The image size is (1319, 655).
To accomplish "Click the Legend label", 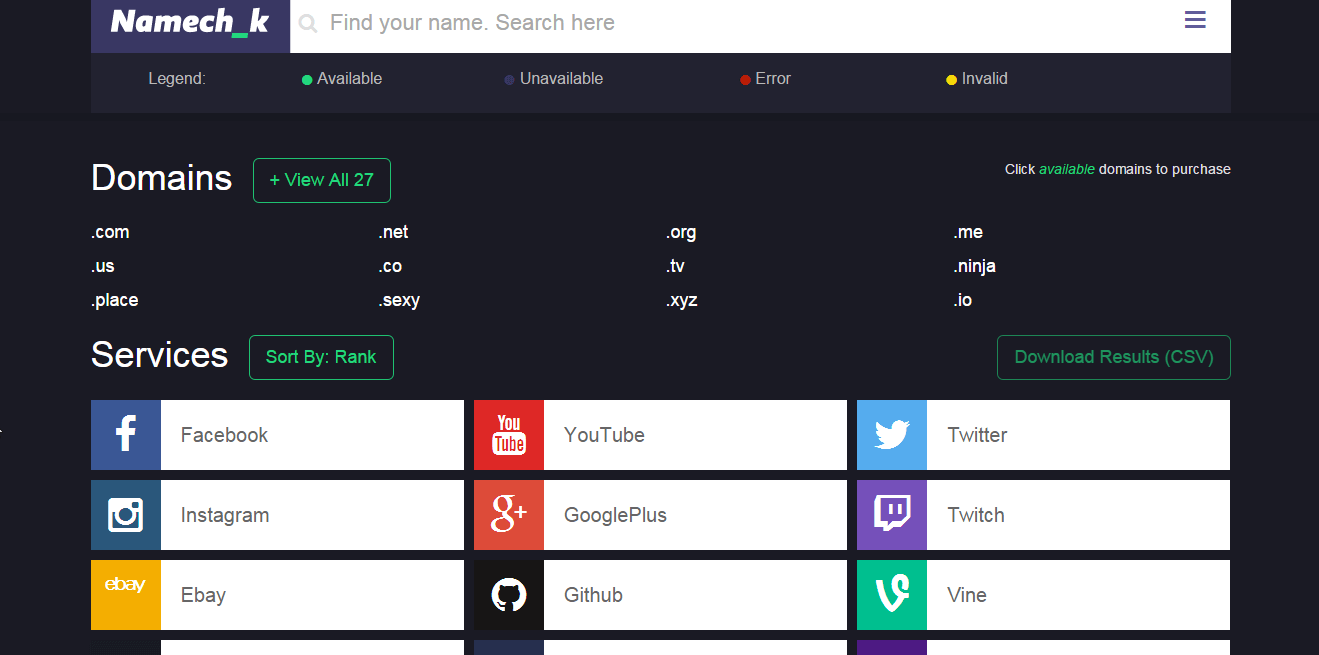I will pos(177,79).
